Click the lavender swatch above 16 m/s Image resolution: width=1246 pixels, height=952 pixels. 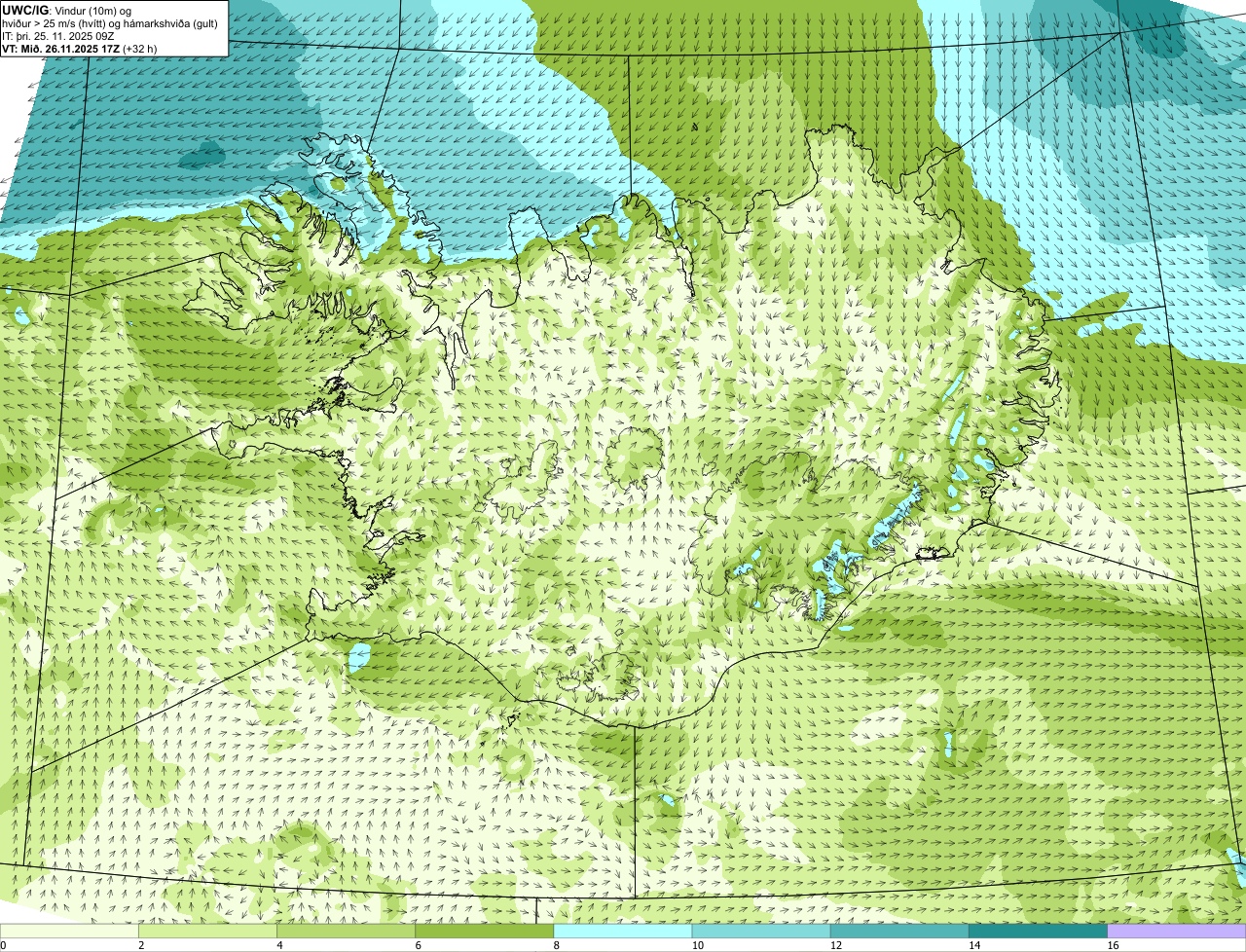1177,931
